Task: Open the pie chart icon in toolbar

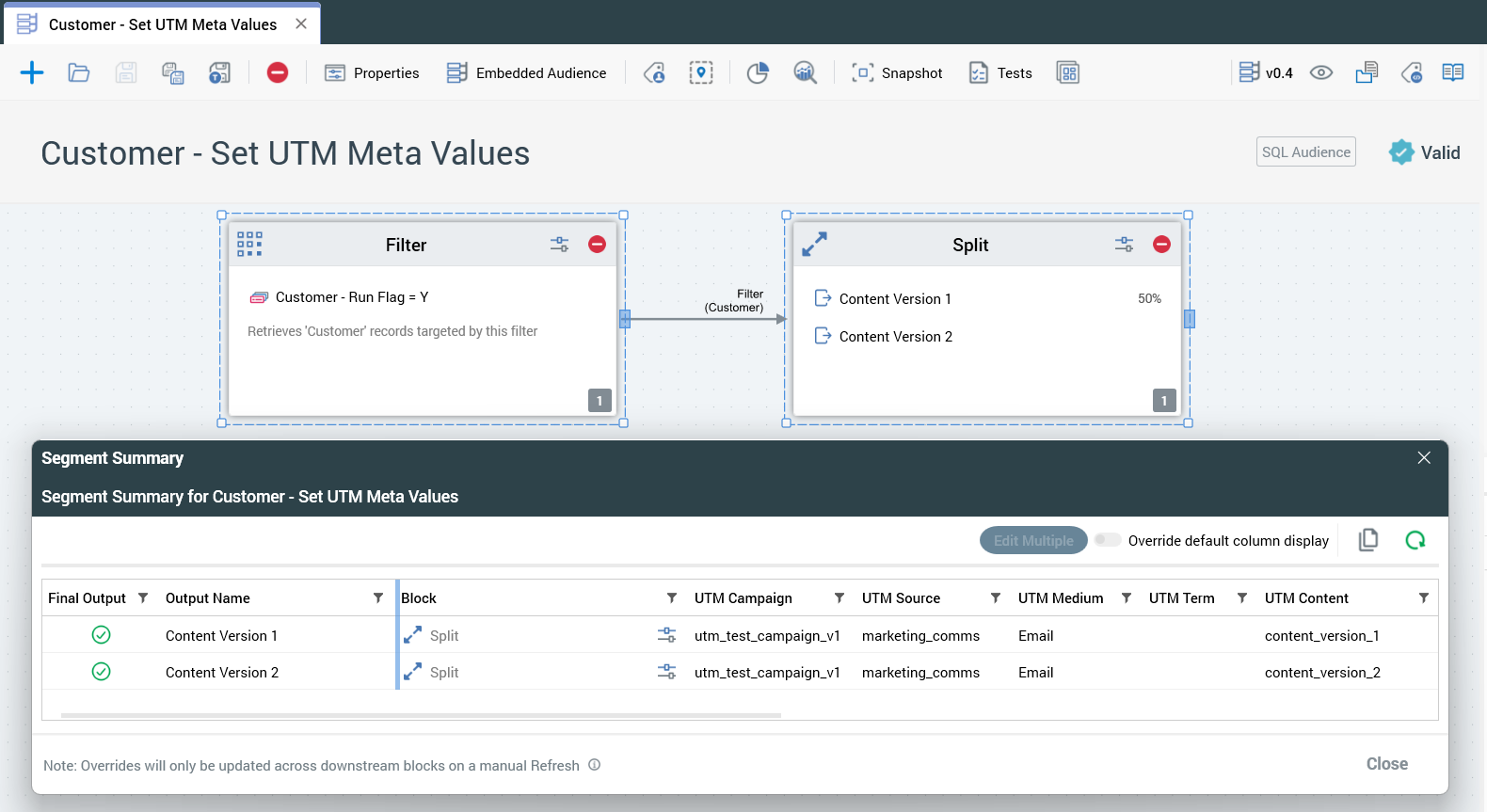Action: (758, 72)
